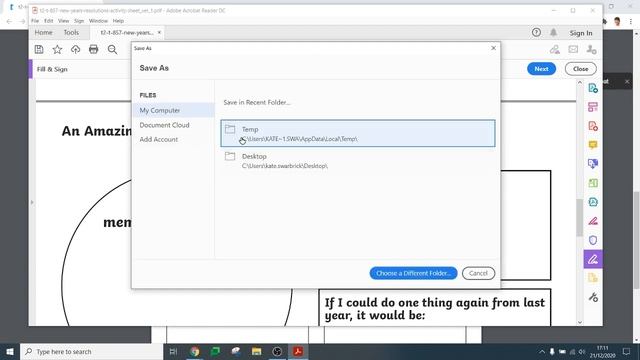Screen dimensions: 640x360
Task: Open More Tools wrench icon
Action: [x=593, y=297]
